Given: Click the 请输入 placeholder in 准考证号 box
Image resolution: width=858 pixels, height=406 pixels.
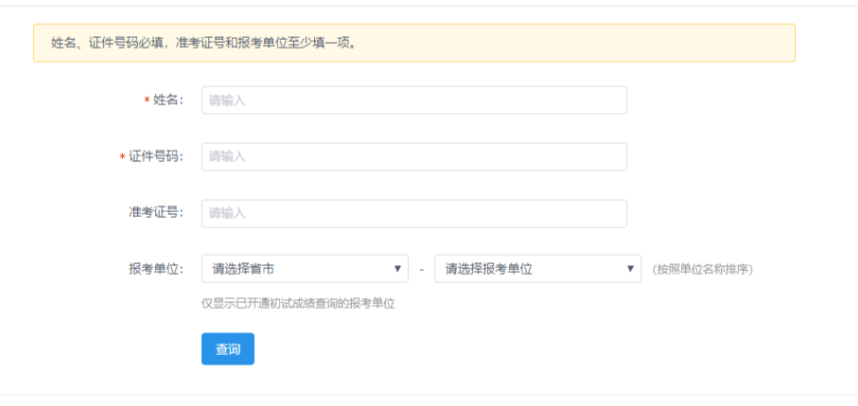Looking at the screenshot, I should point(227,213).
